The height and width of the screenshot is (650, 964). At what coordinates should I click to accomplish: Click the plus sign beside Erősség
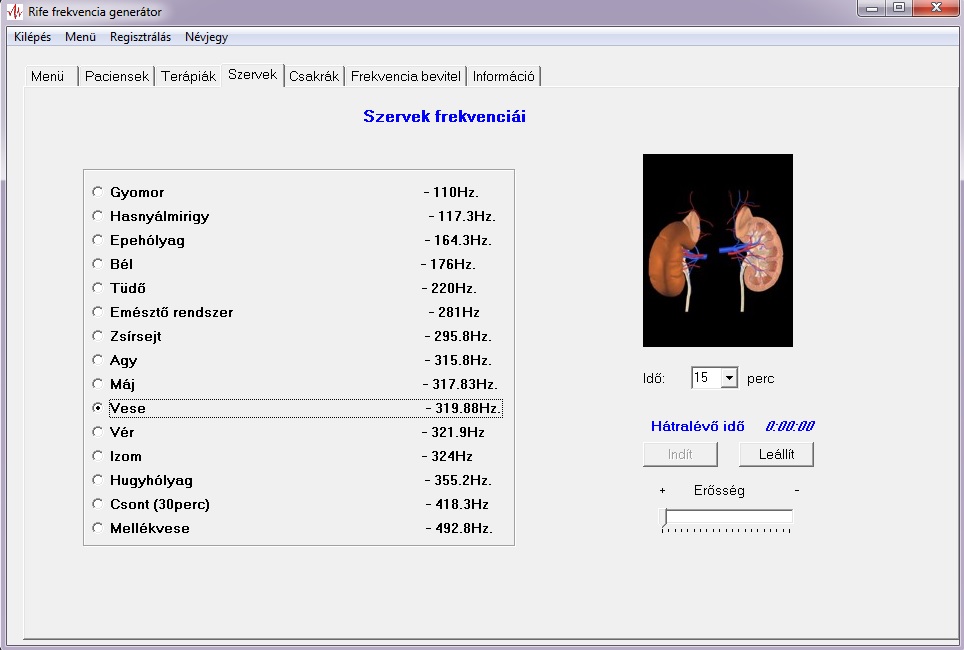[x=662, y=491]
